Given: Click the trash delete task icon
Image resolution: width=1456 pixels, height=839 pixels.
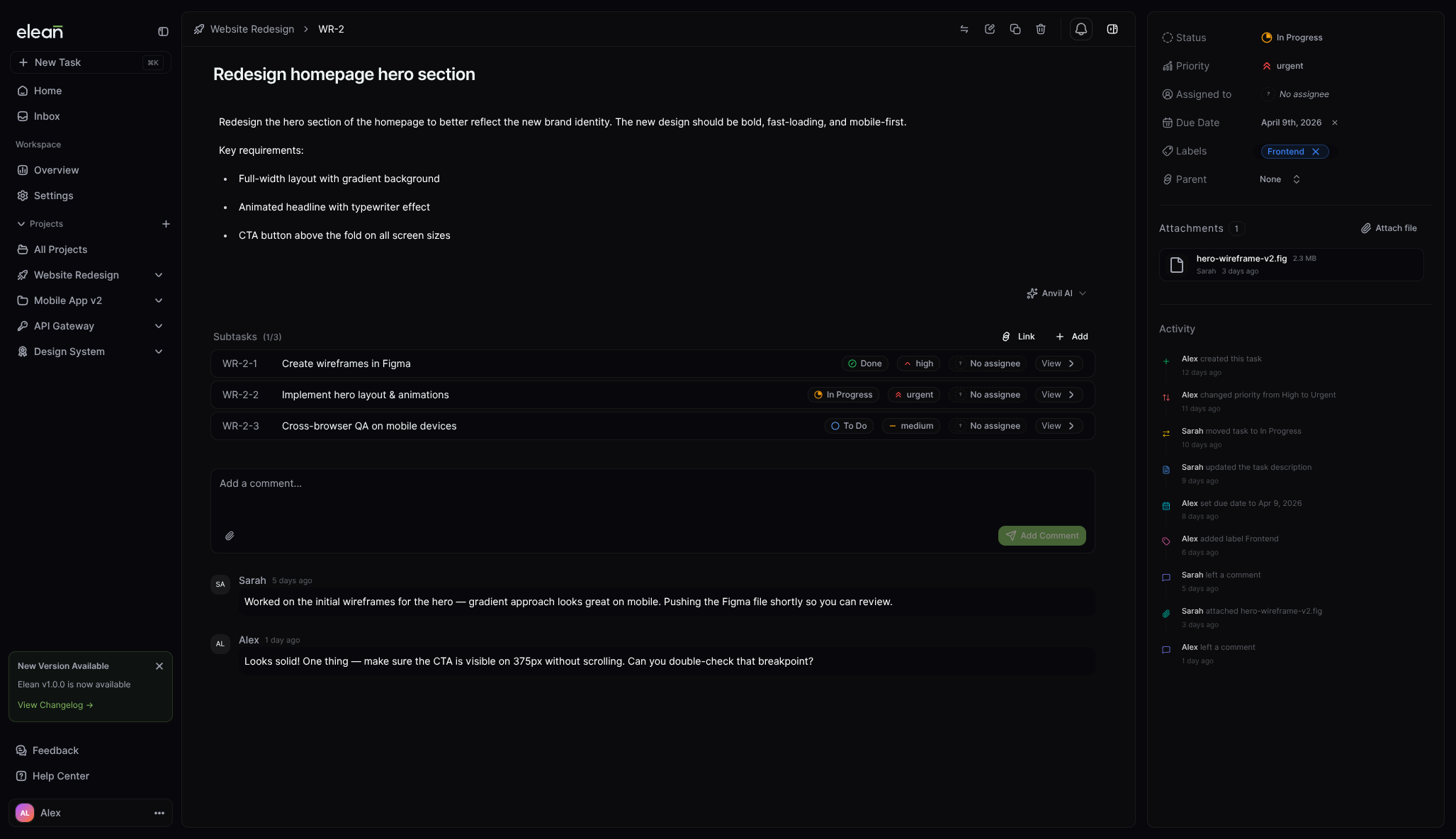Looking at the screenshot, I should coord(1040,29).
